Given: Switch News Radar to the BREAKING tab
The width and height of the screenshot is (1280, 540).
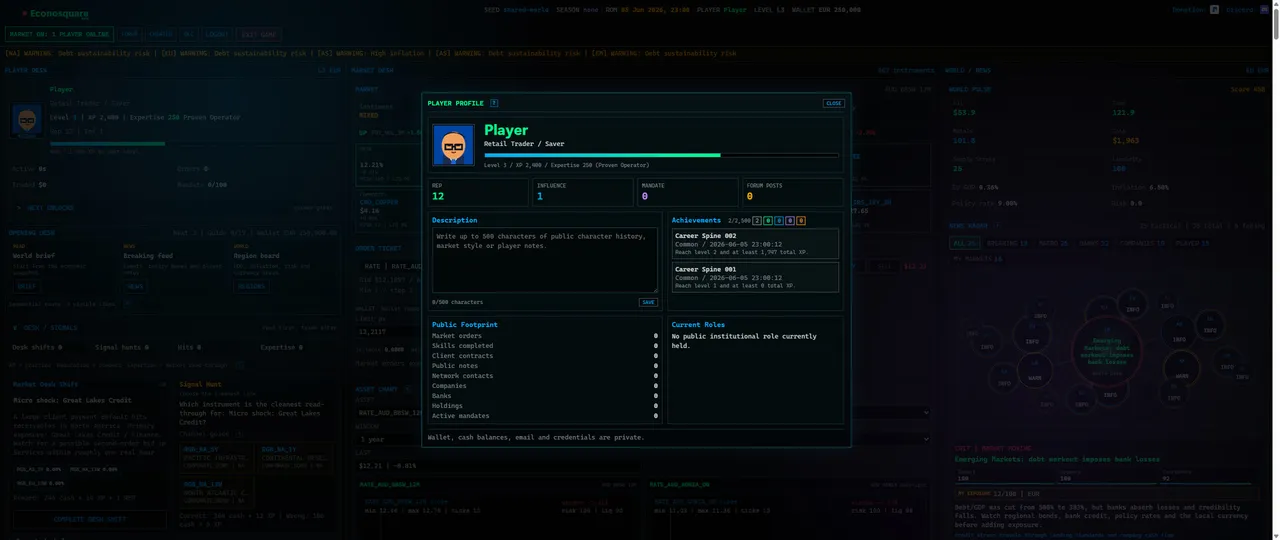Looking at the screenshot, I should [x=1007, y=243].
